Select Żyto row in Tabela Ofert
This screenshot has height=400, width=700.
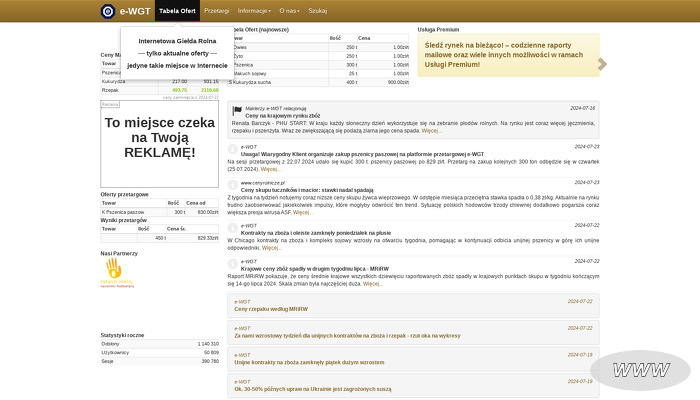pos(318,56)
